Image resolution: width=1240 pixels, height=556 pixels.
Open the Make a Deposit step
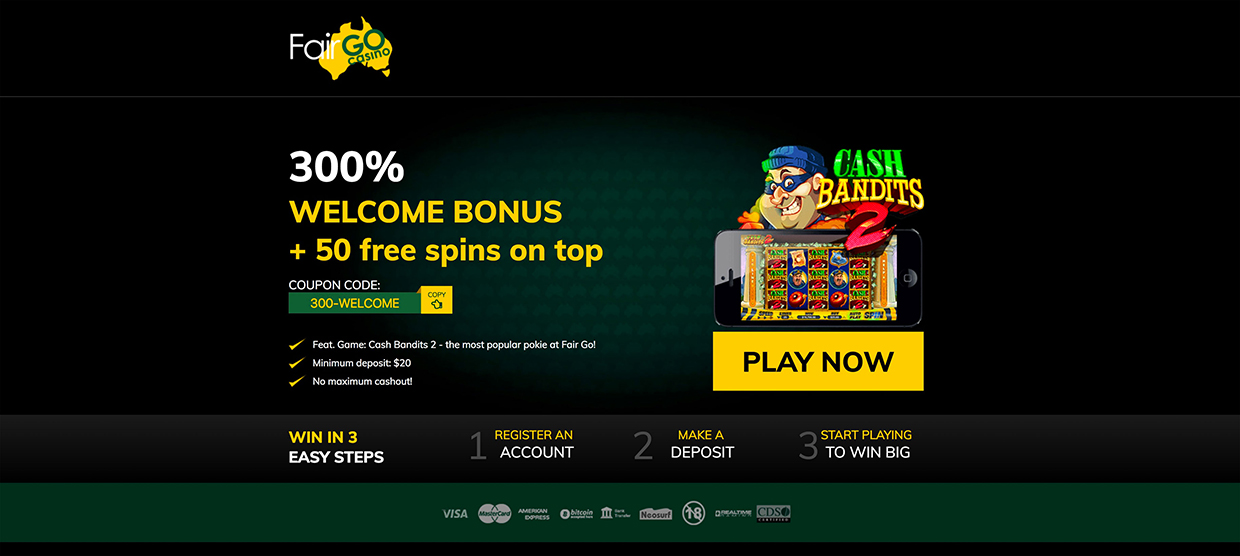pos(686,444)
